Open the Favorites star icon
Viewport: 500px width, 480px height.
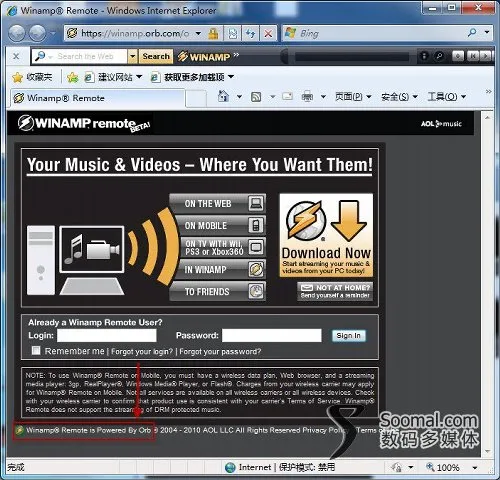click(x=17, y=77)
